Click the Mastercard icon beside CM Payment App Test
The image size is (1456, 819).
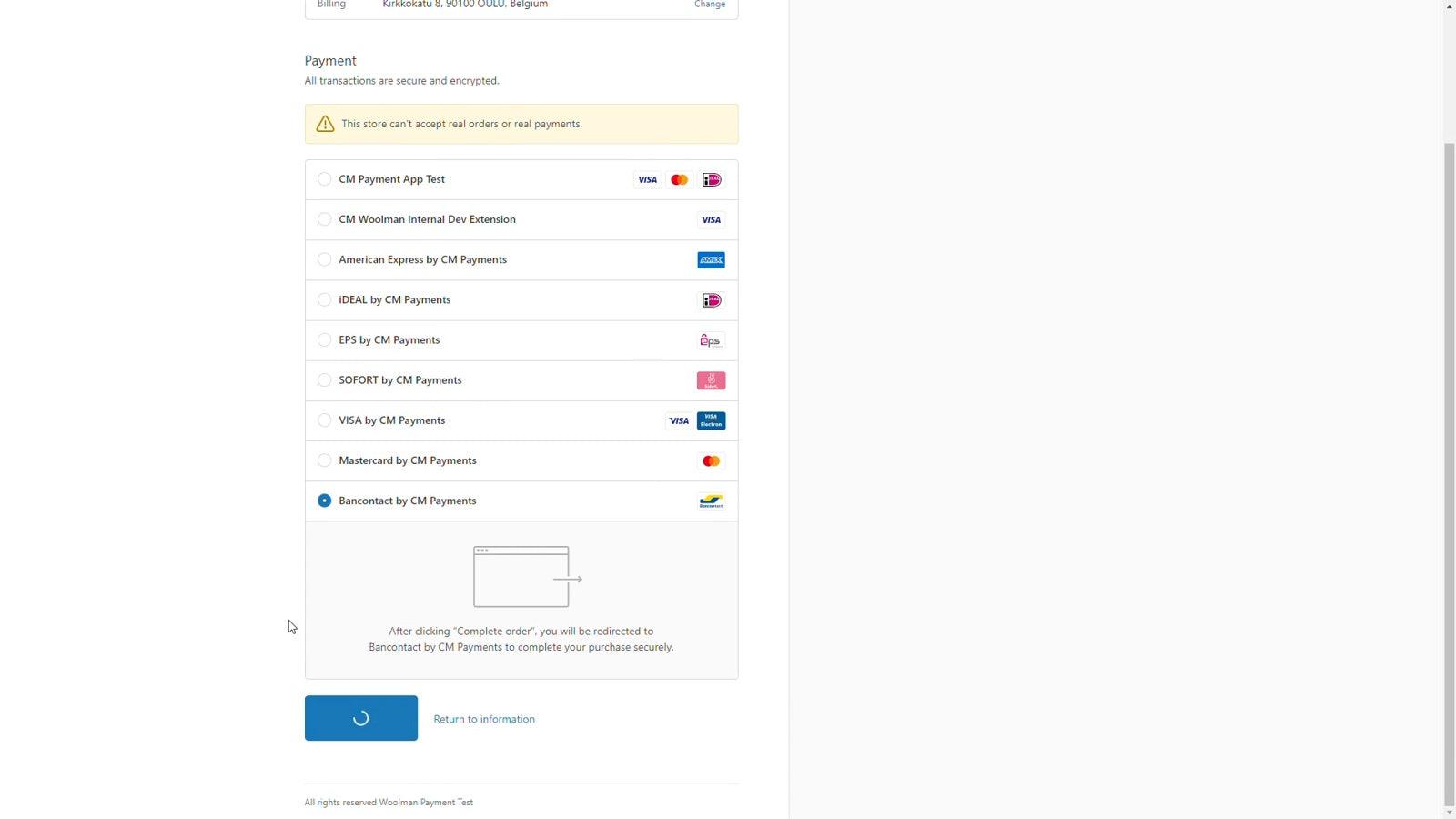(679, 179)
